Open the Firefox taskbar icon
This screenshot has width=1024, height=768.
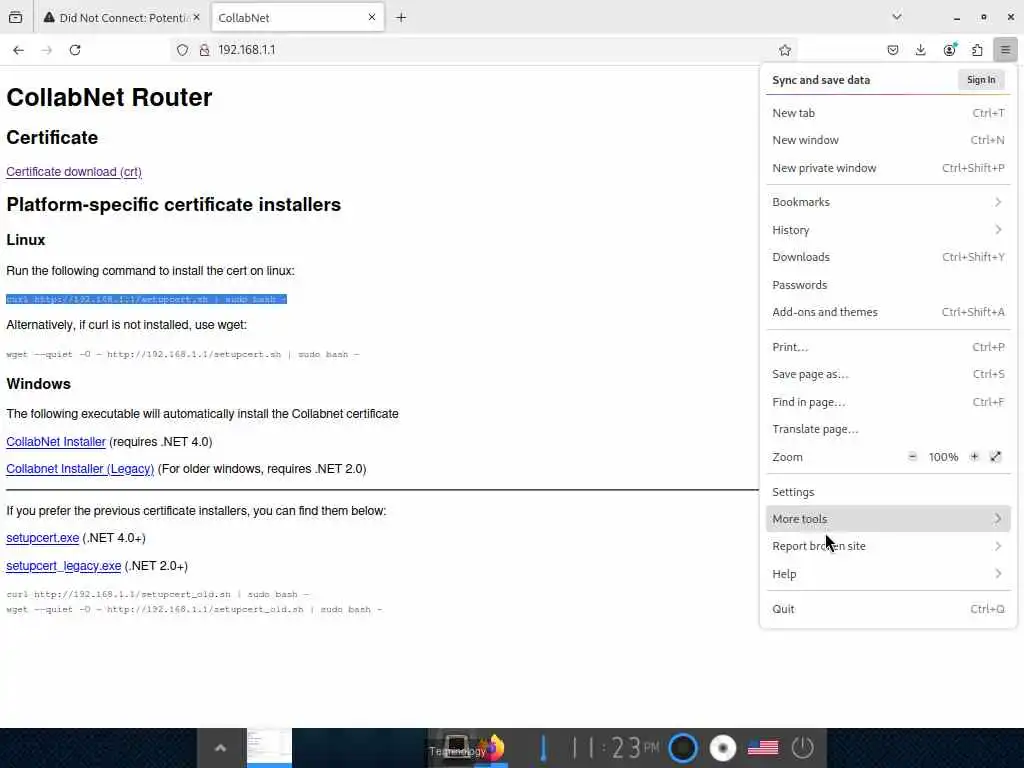coord(493,748)
